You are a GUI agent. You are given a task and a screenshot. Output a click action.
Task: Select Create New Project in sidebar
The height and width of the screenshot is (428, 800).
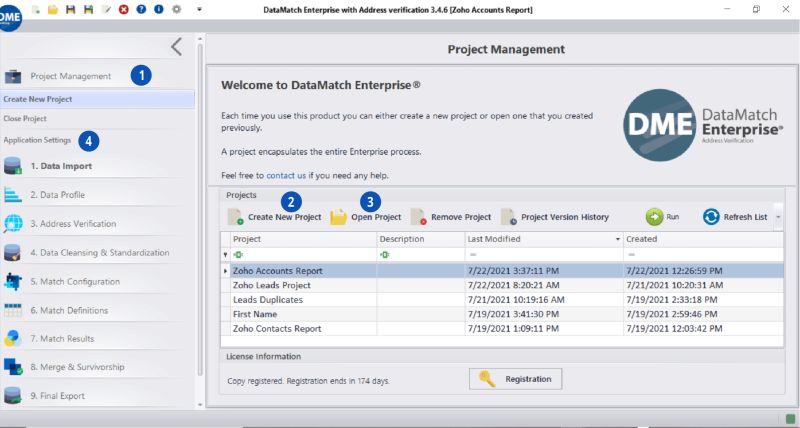[x=97, y=99]
